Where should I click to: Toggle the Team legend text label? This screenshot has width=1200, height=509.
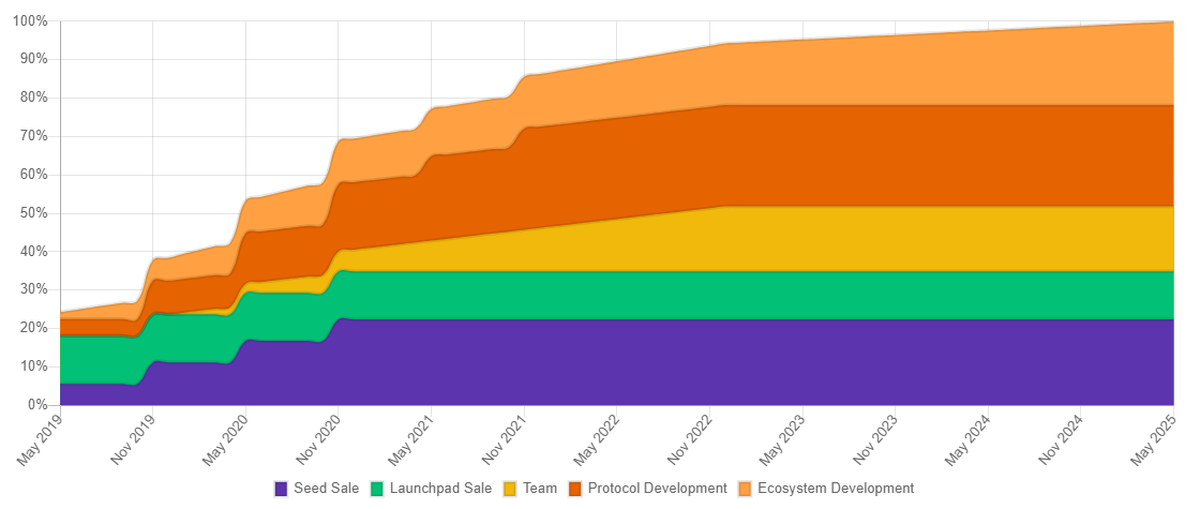540,489
